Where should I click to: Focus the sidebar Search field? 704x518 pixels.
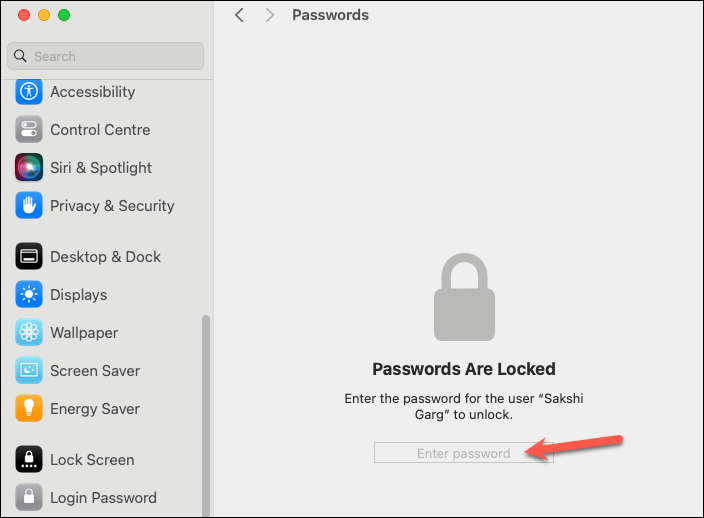(106, 56)
